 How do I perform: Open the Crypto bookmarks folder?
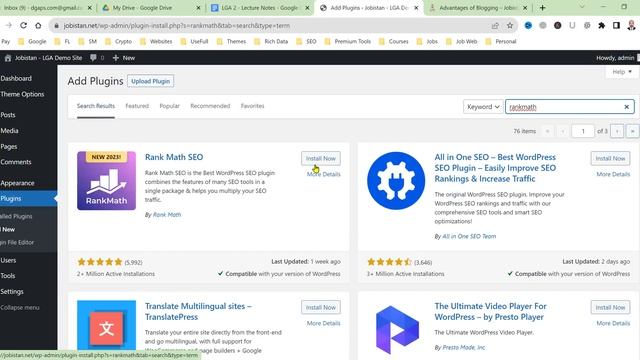click(118, 41)
